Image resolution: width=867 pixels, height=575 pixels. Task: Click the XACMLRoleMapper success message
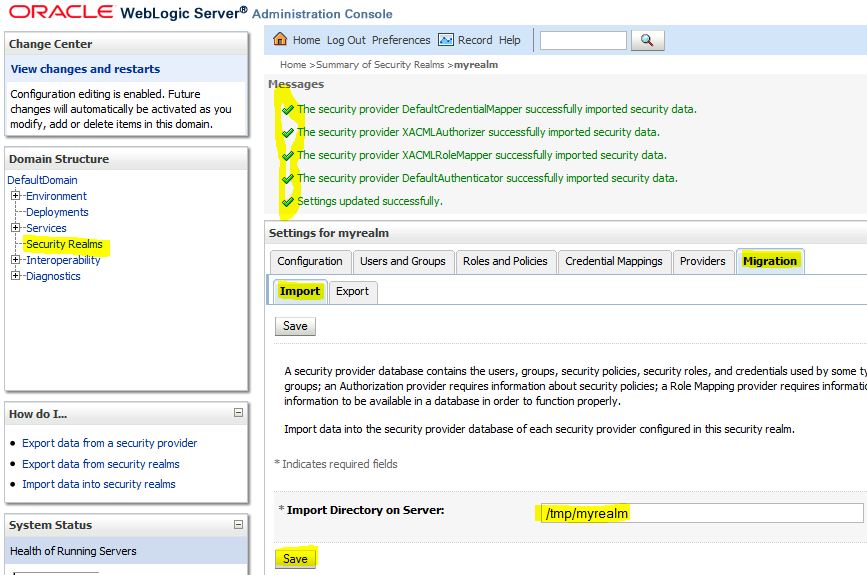pos(482,155)
